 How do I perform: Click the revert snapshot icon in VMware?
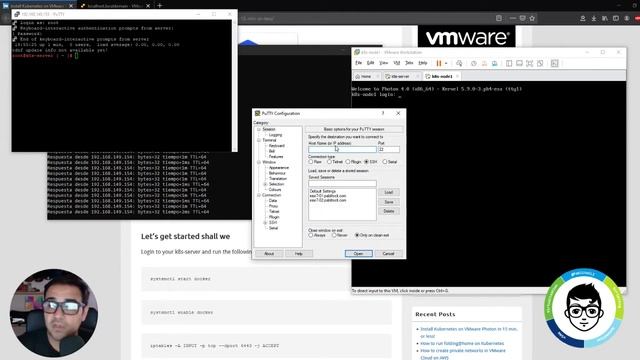pos(484,63)
